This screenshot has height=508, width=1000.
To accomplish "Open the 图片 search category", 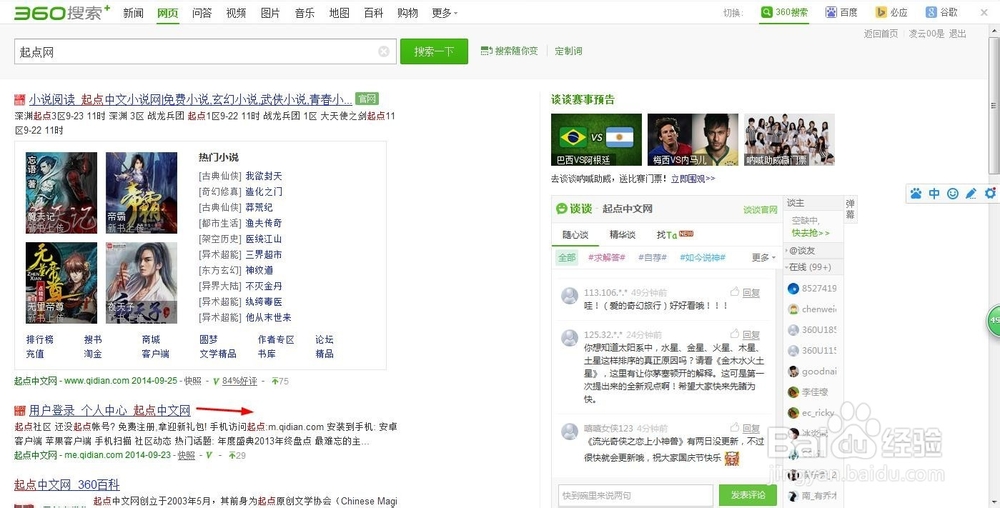I will coord(270,13).
